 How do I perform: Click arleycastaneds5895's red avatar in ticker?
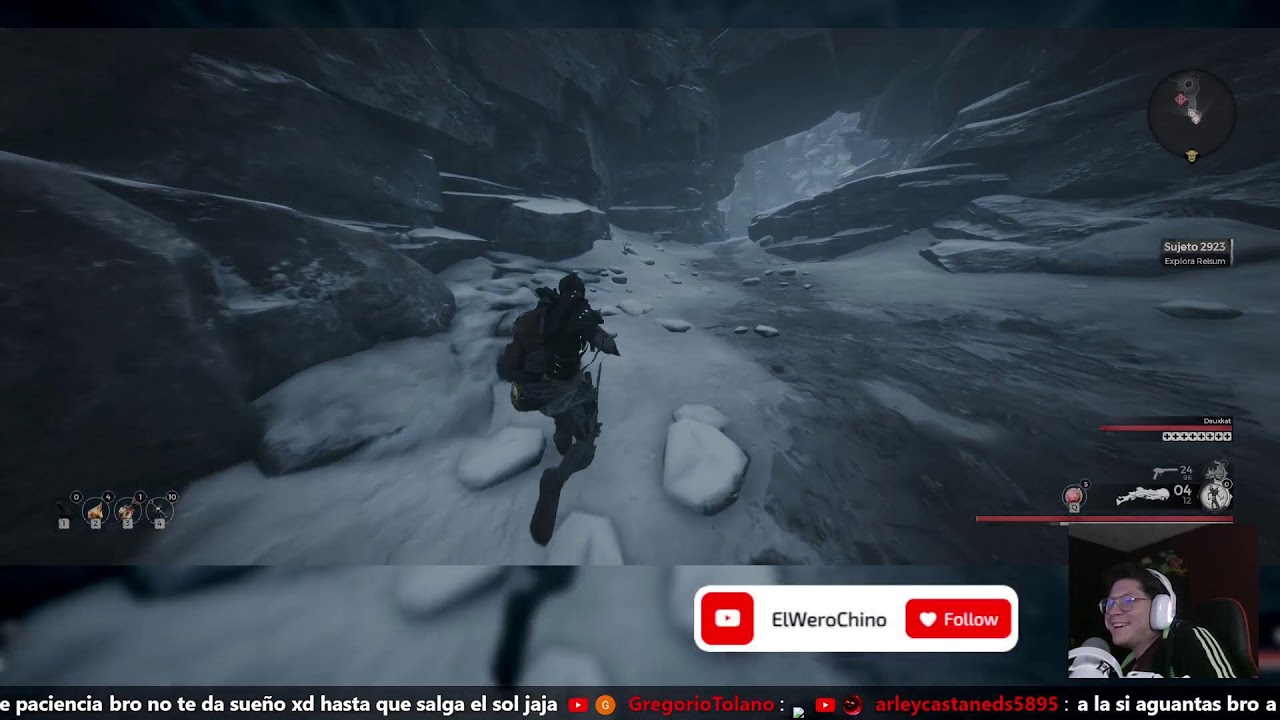pos(852,705)
